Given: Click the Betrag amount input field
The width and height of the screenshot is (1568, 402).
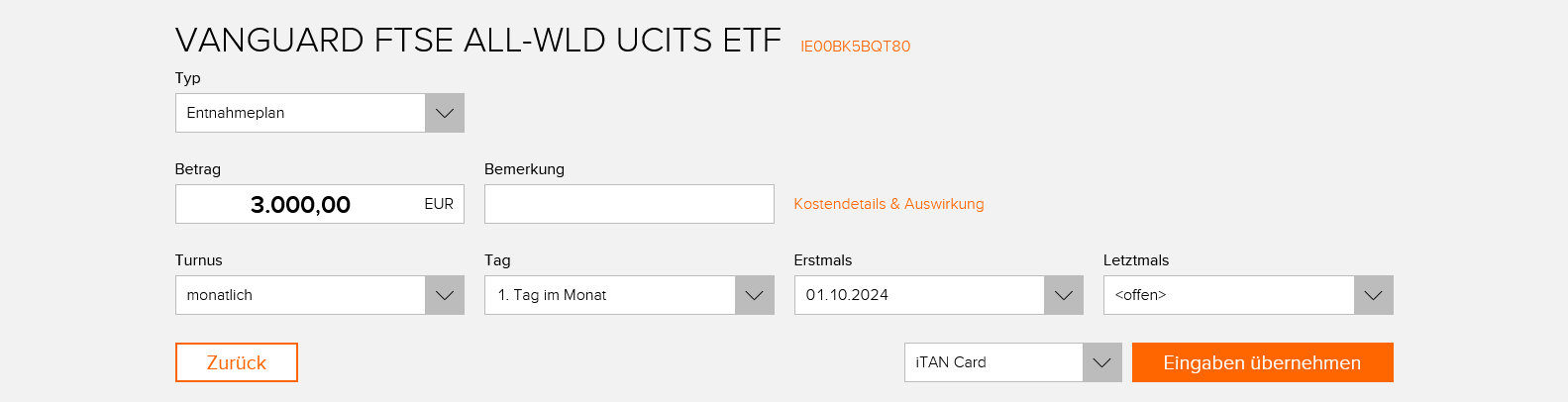Looking at the screenshot, I should (299, 205).
